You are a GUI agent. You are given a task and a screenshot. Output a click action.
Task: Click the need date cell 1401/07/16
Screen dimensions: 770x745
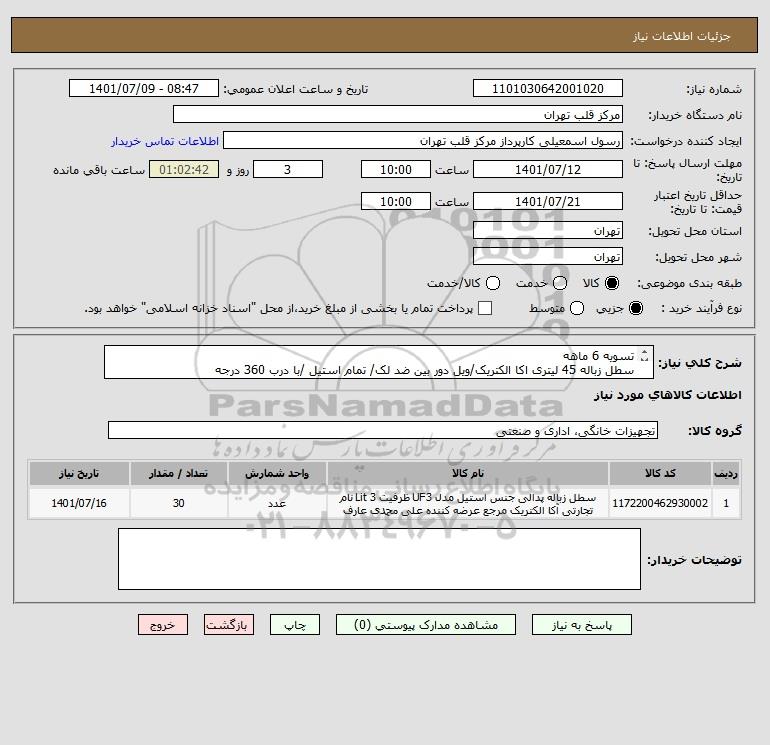point(79,503)
